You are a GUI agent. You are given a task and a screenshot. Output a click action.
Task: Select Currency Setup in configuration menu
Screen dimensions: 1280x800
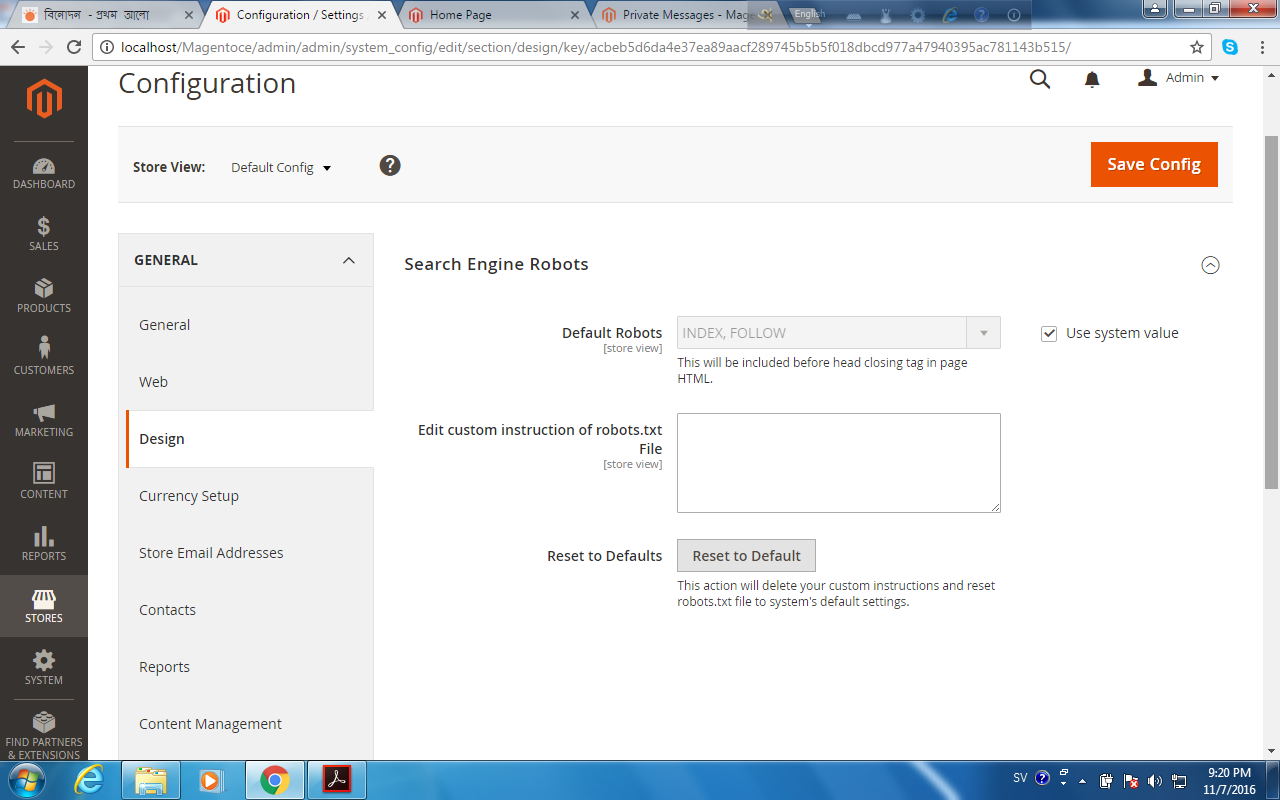[x=189, y=495]
